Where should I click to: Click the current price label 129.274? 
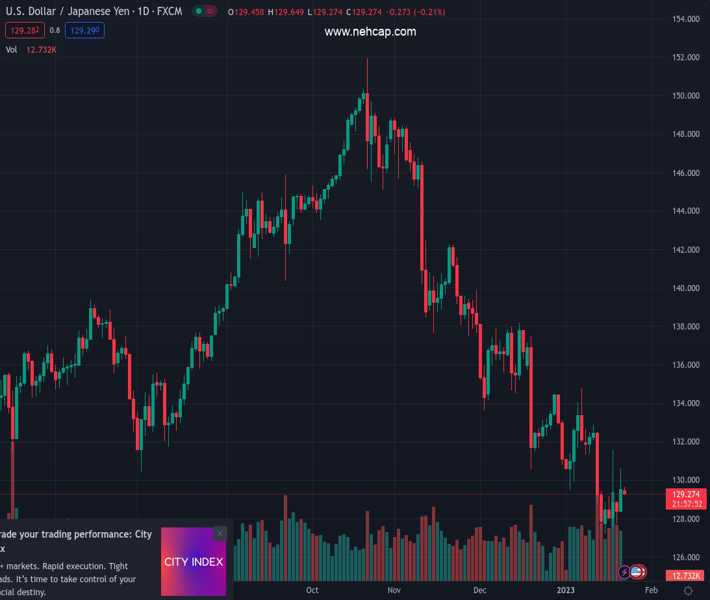(686, 494)
